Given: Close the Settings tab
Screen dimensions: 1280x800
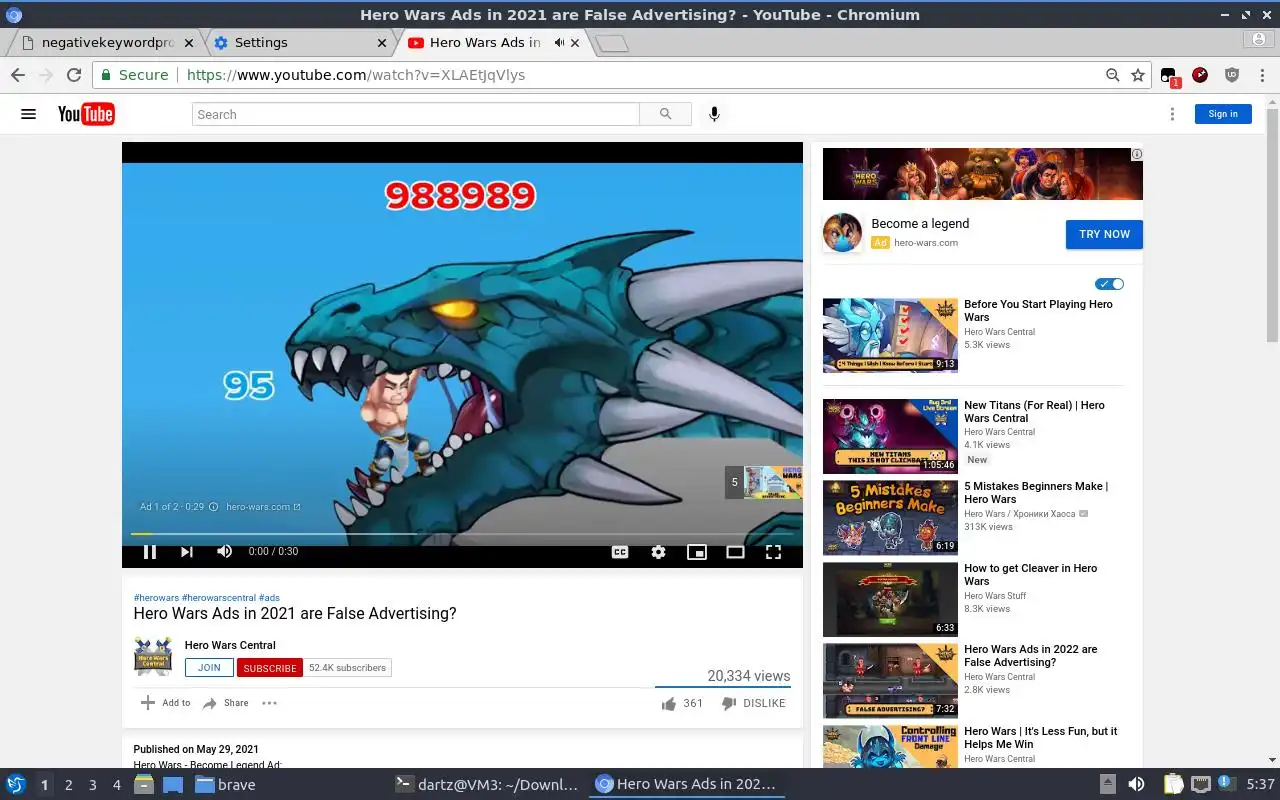Looking at the screenshot, I should pos(382,43).
